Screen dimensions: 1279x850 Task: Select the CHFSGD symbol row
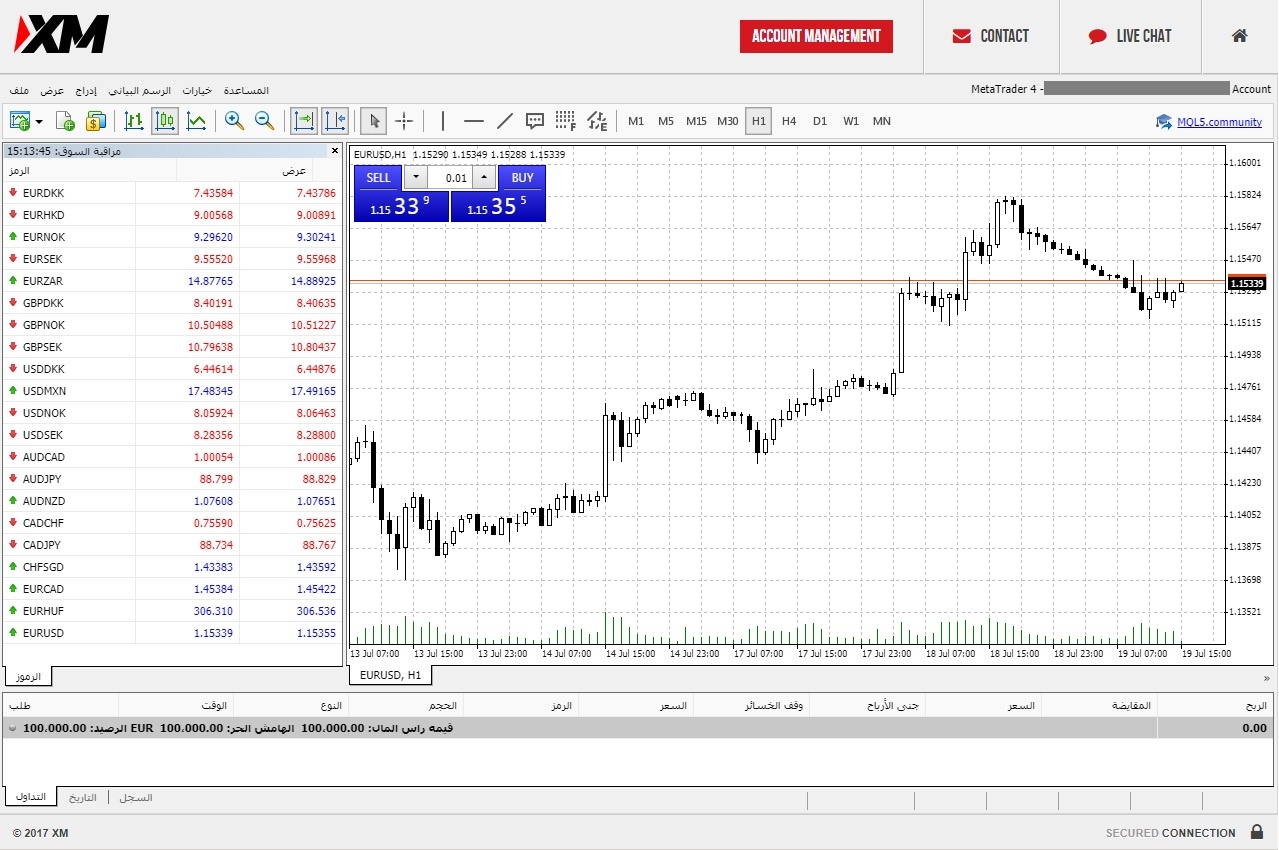(172, 567)
